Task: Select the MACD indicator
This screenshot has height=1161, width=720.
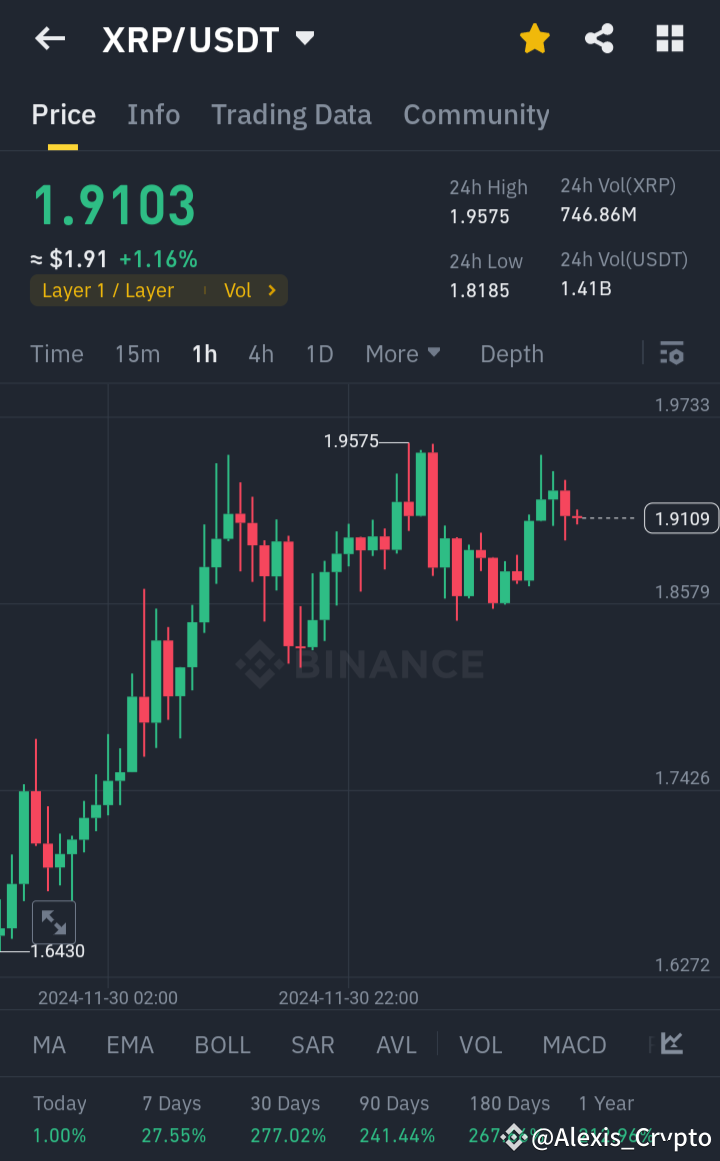Action: coord(574,1044)
